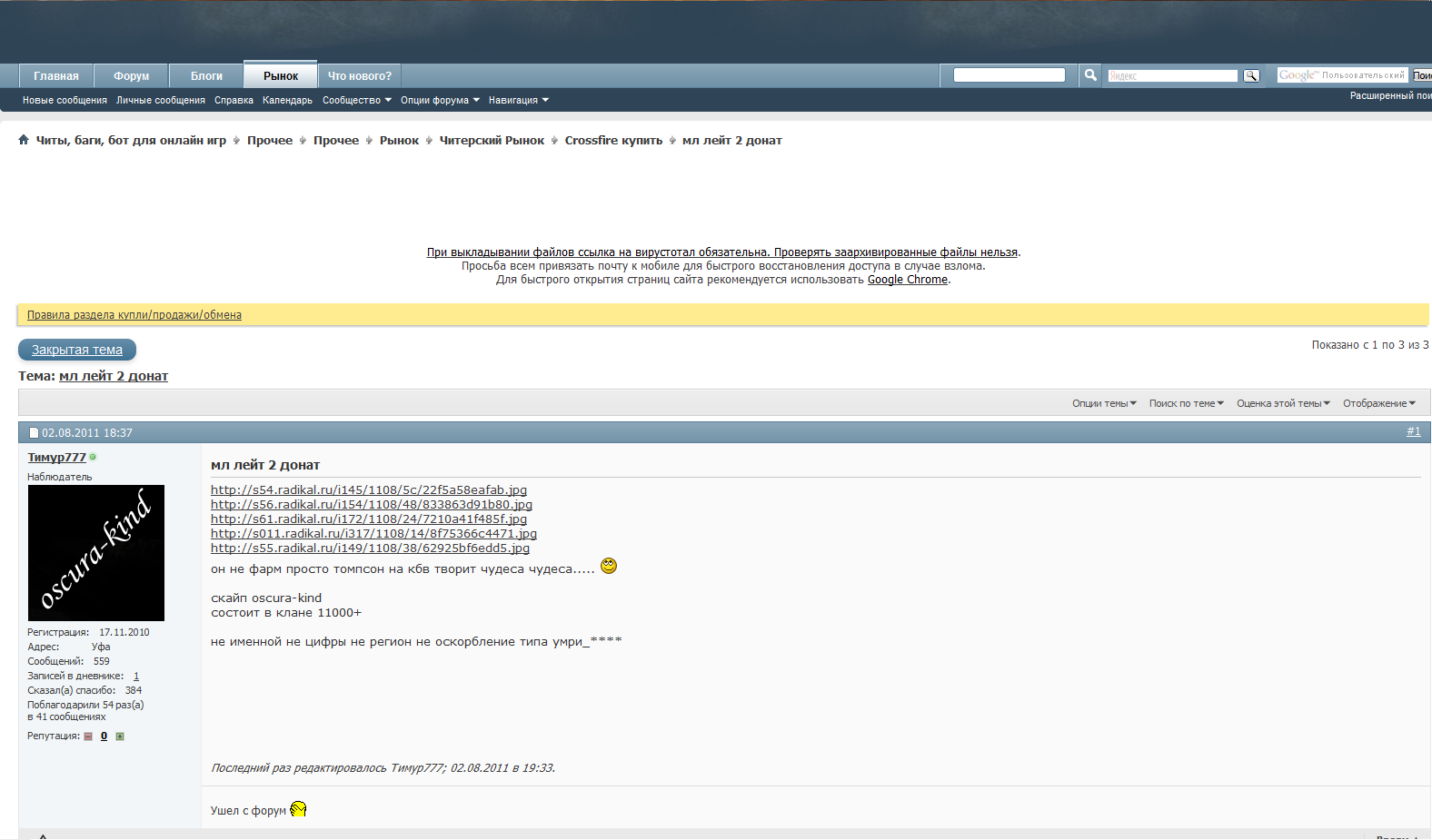The height and width of the screenshot is (840, 1432).
Task: Open Личные сообщения in submenu
Action: click(x=161, y=100)
